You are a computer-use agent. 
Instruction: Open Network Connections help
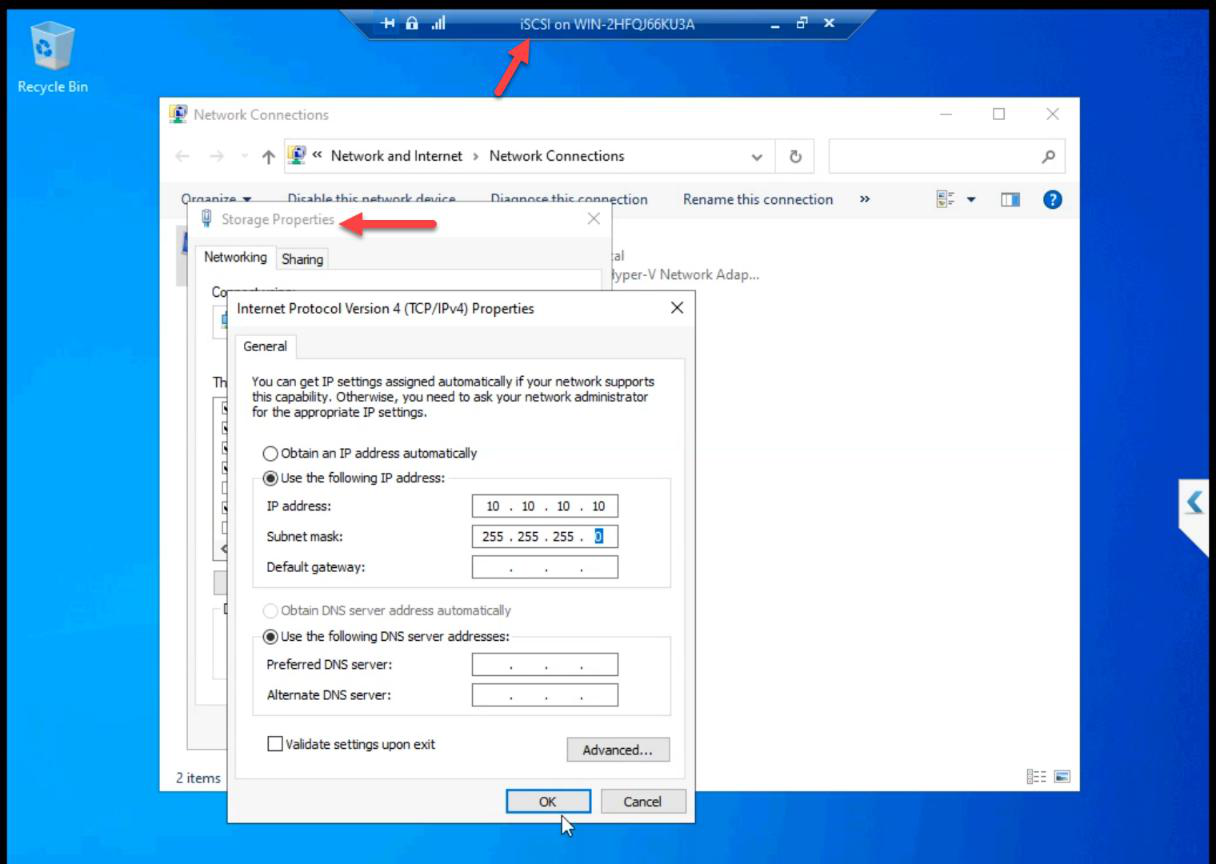[1052, 200]
